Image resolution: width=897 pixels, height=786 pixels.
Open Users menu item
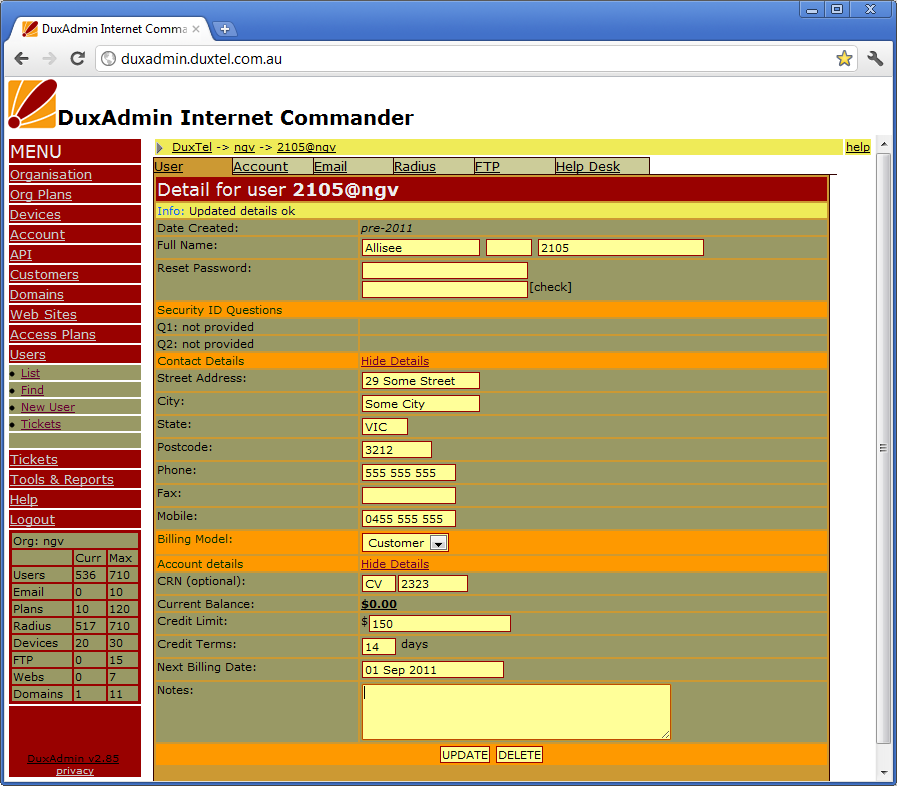[27, 355]
